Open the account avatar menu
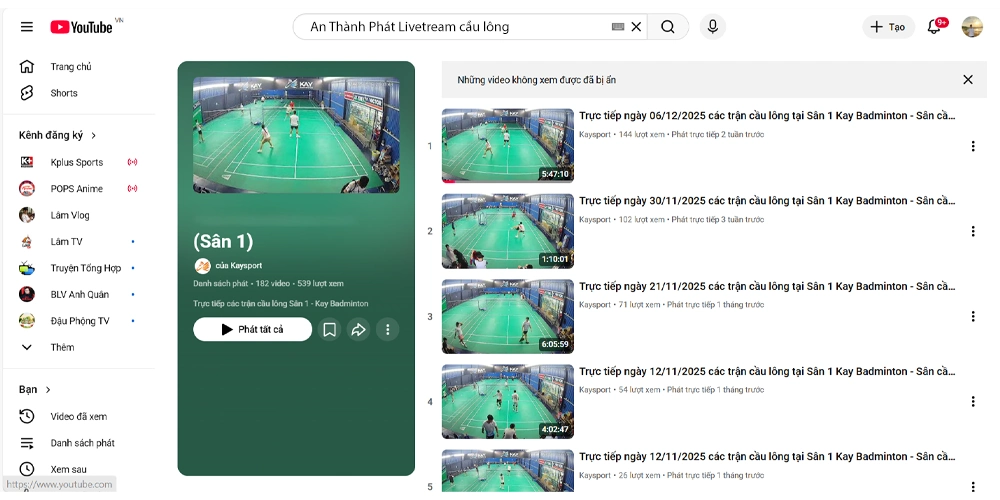This screenshot has height=500, width=1000. coord(972,27)
